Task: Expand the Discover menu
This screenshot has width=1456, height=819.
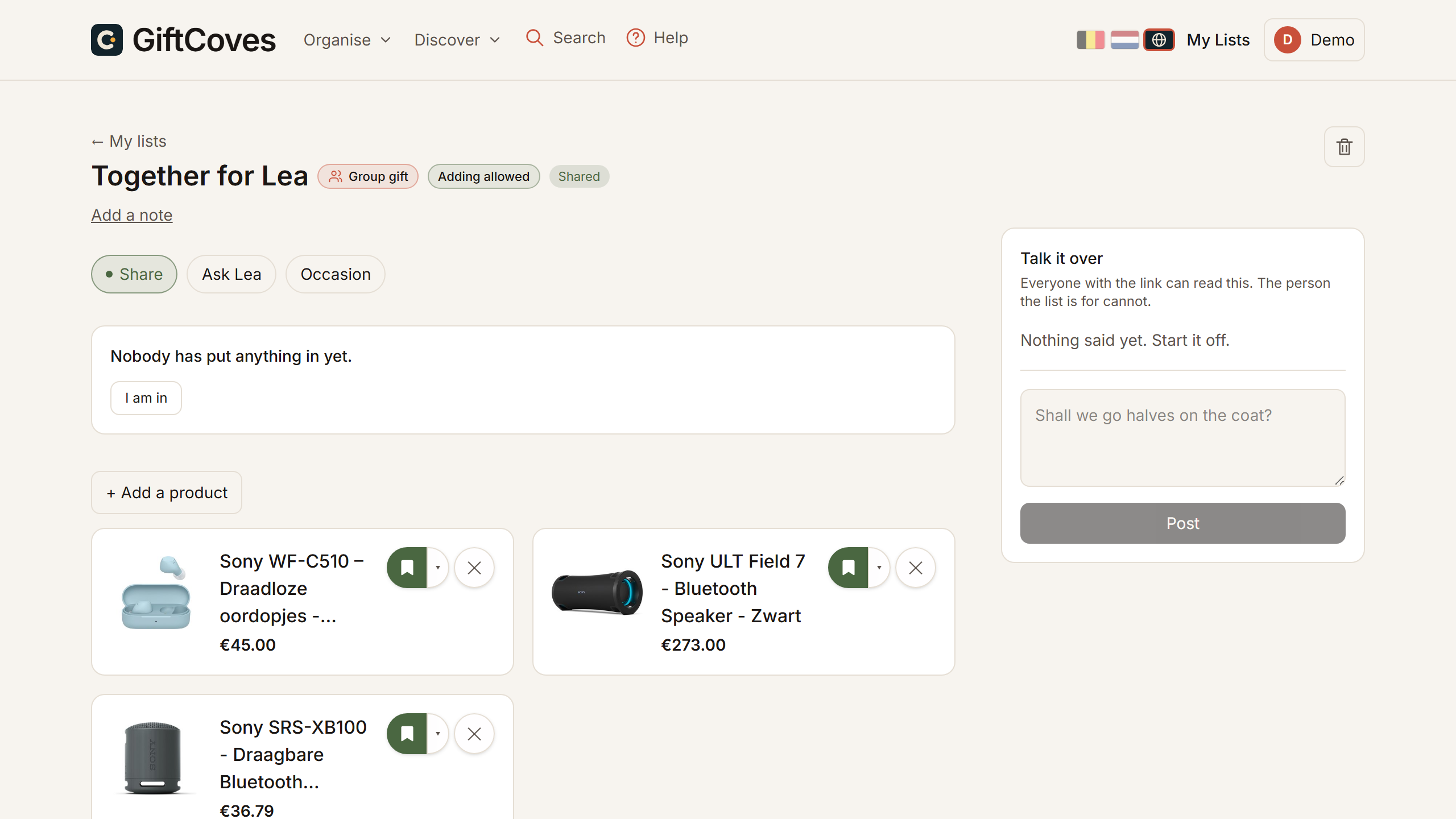Action: (458, 40)
